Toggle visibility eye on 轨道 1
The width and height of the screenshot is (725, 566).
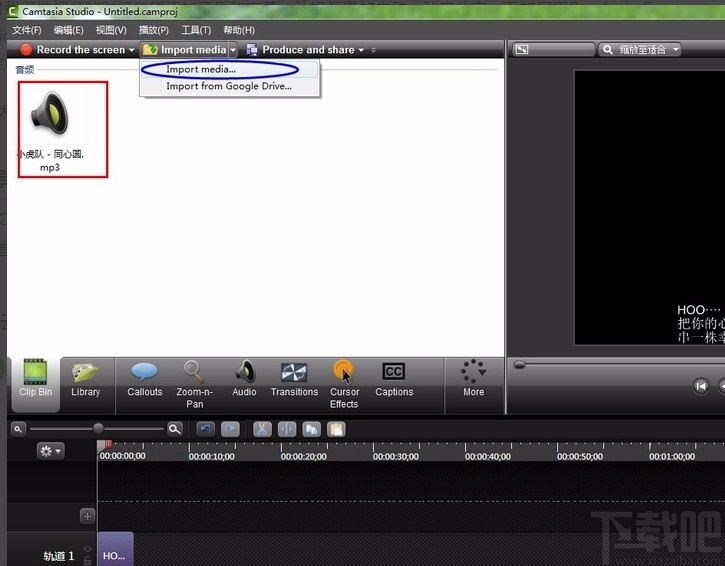pos(87,549)
